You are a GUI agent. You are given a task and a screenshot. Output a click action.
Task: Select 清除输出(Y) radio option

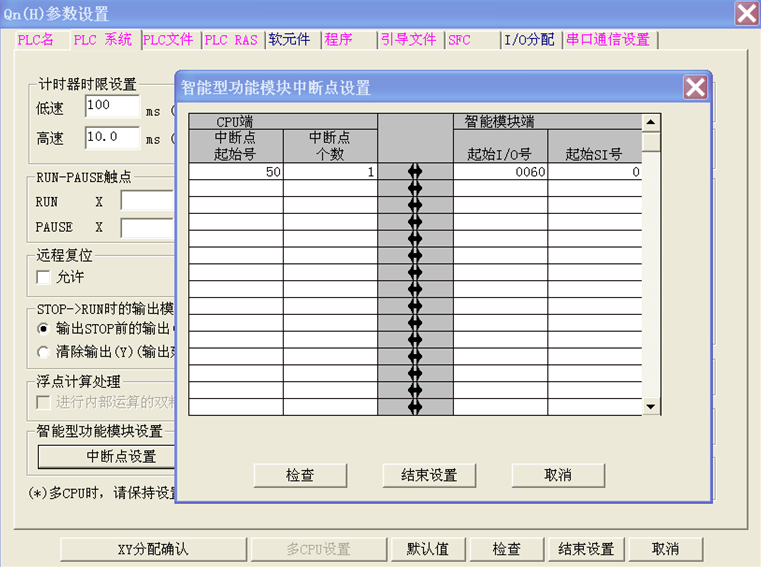[x=43, y=352]
